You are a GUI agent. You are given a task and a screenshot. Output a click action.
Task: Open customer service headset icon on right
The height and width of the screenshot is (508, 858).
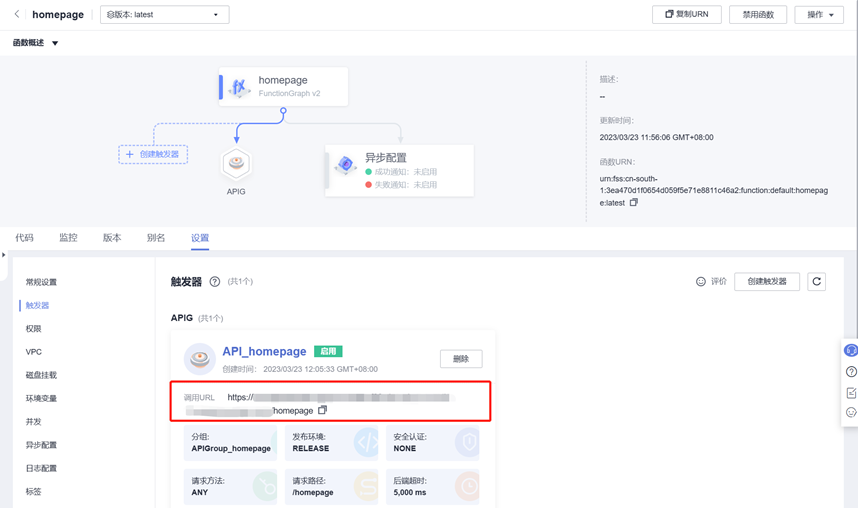(x=851, y=350)
